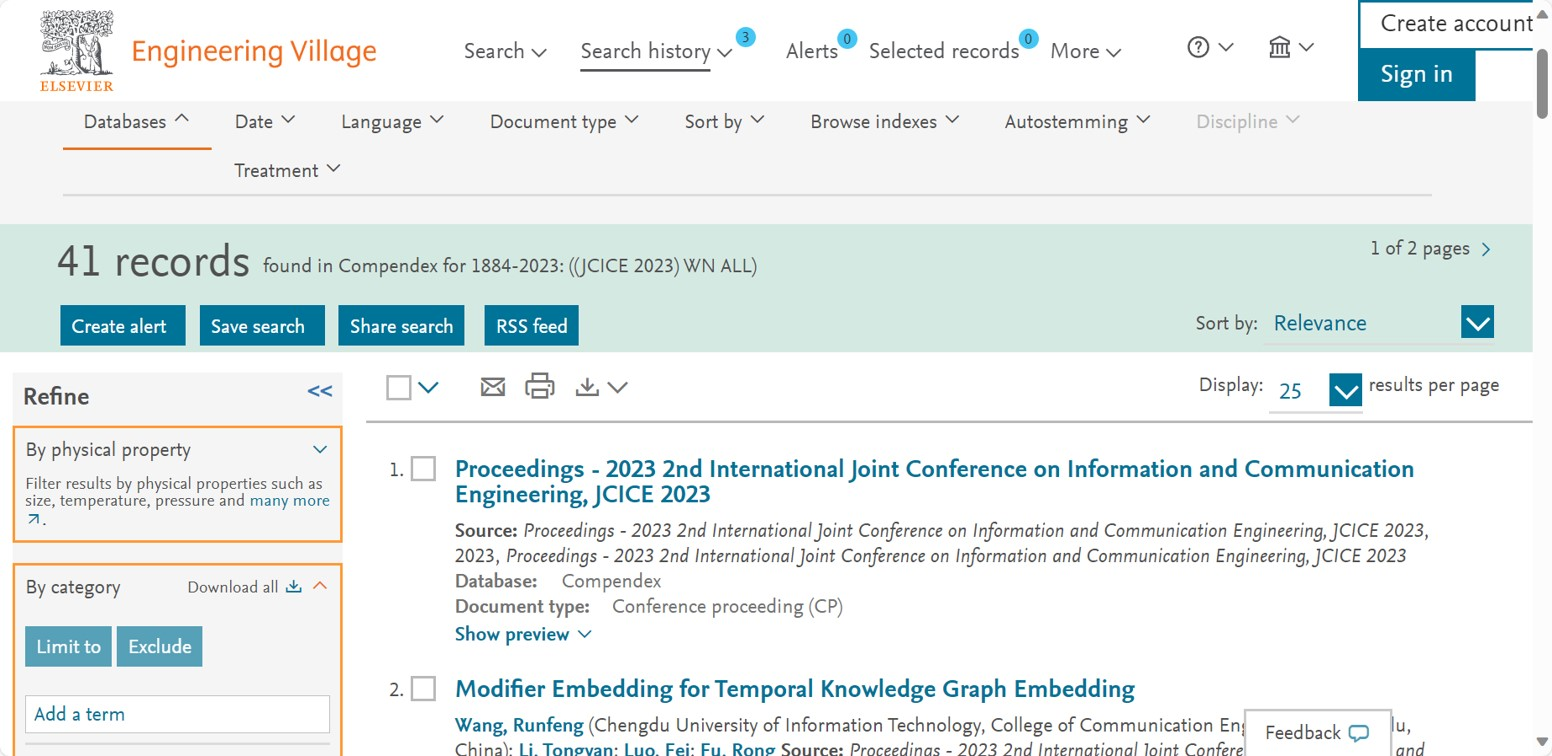Image resolution: width=1552 pixels, height=756 pixels.
Task: Click the Create alert button
Action: point(123,326)
